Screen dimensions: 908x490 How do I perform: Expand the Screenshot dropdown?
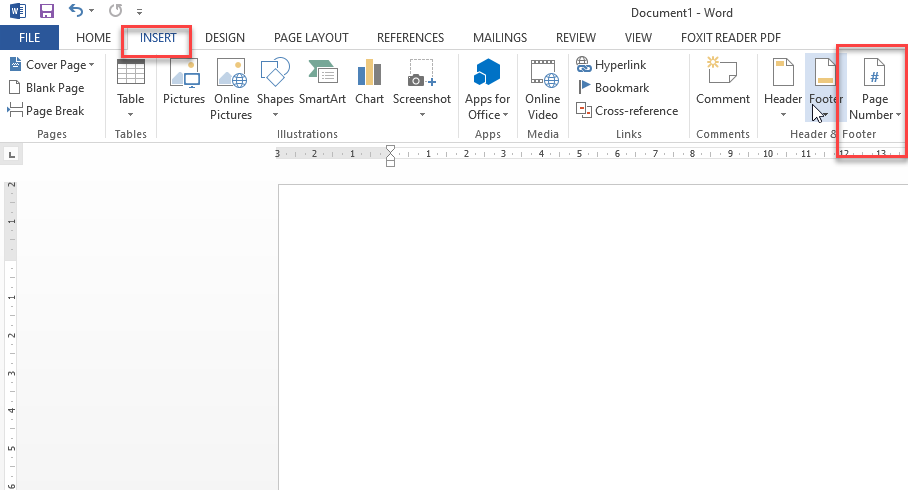422,88
